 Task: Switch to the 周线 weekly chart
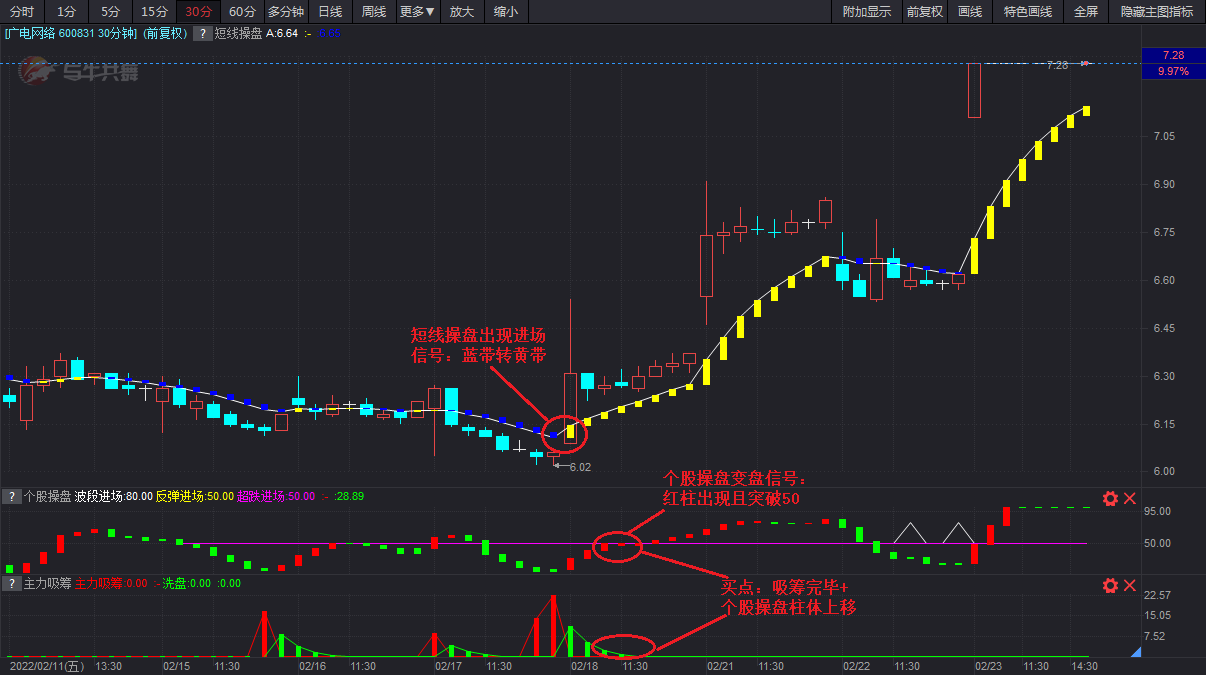[x=374, y=12]
